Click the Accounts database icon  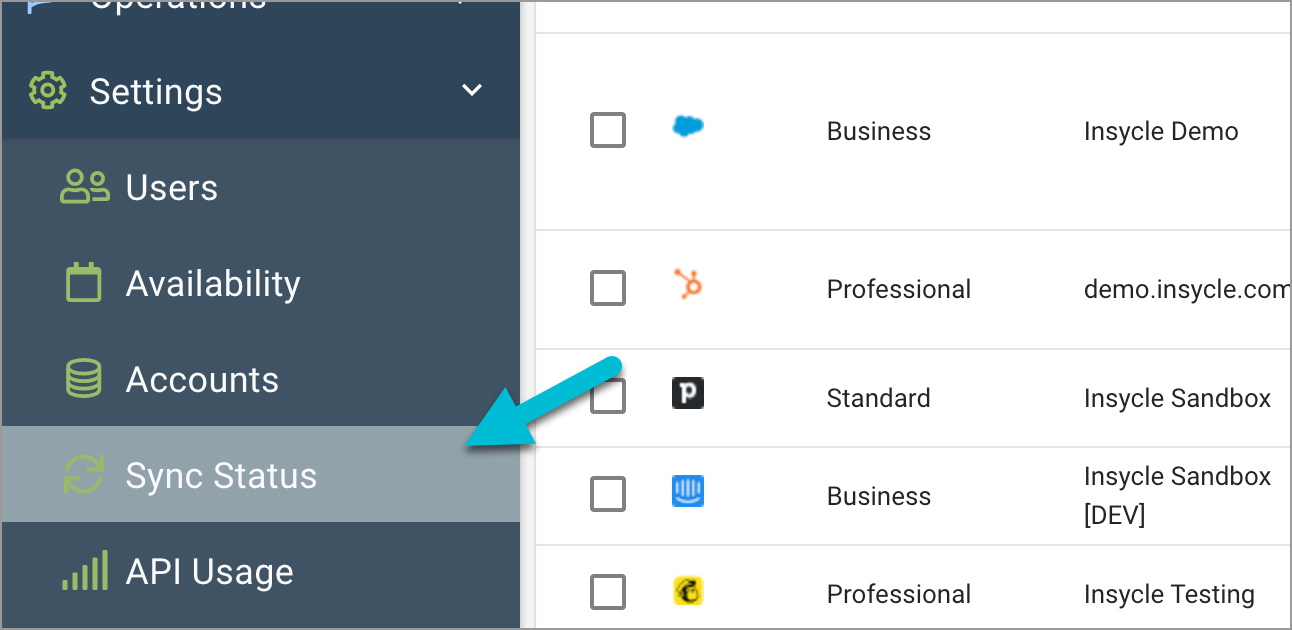point(84,379)
